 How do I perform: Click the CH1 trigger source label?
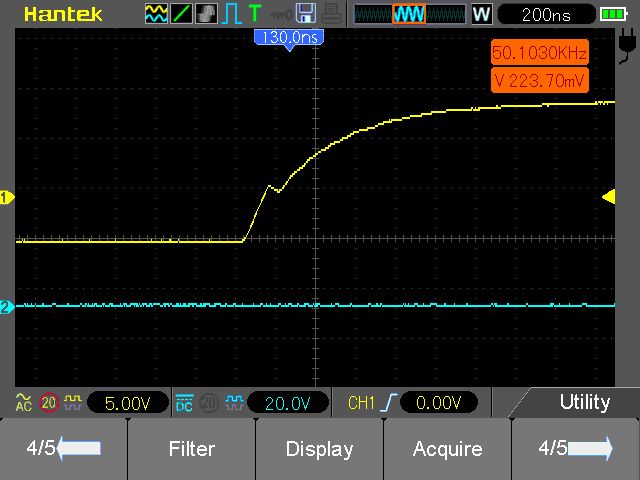pyautogui.click(x=360, y=403)
